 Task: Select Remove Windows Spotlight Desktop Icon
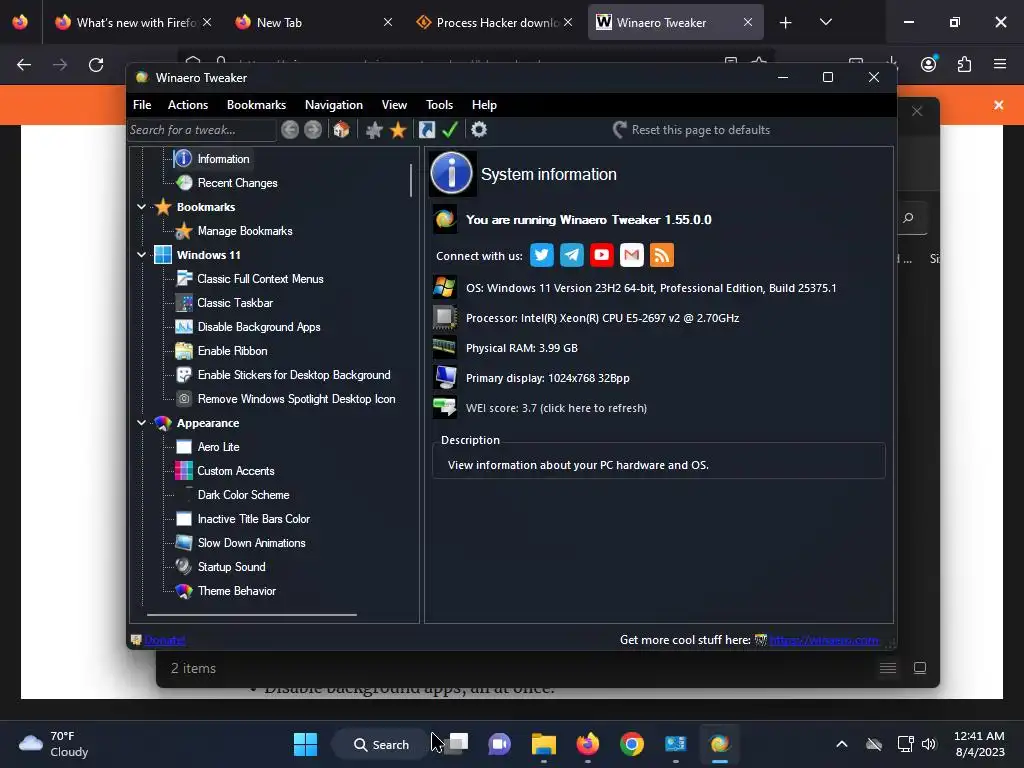pos(296,399)
